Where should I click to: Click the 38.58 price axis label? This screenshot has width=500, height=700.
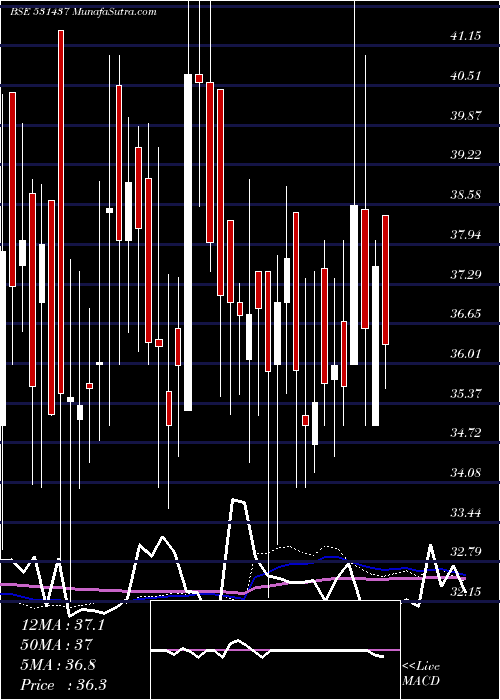pos(466,194)
